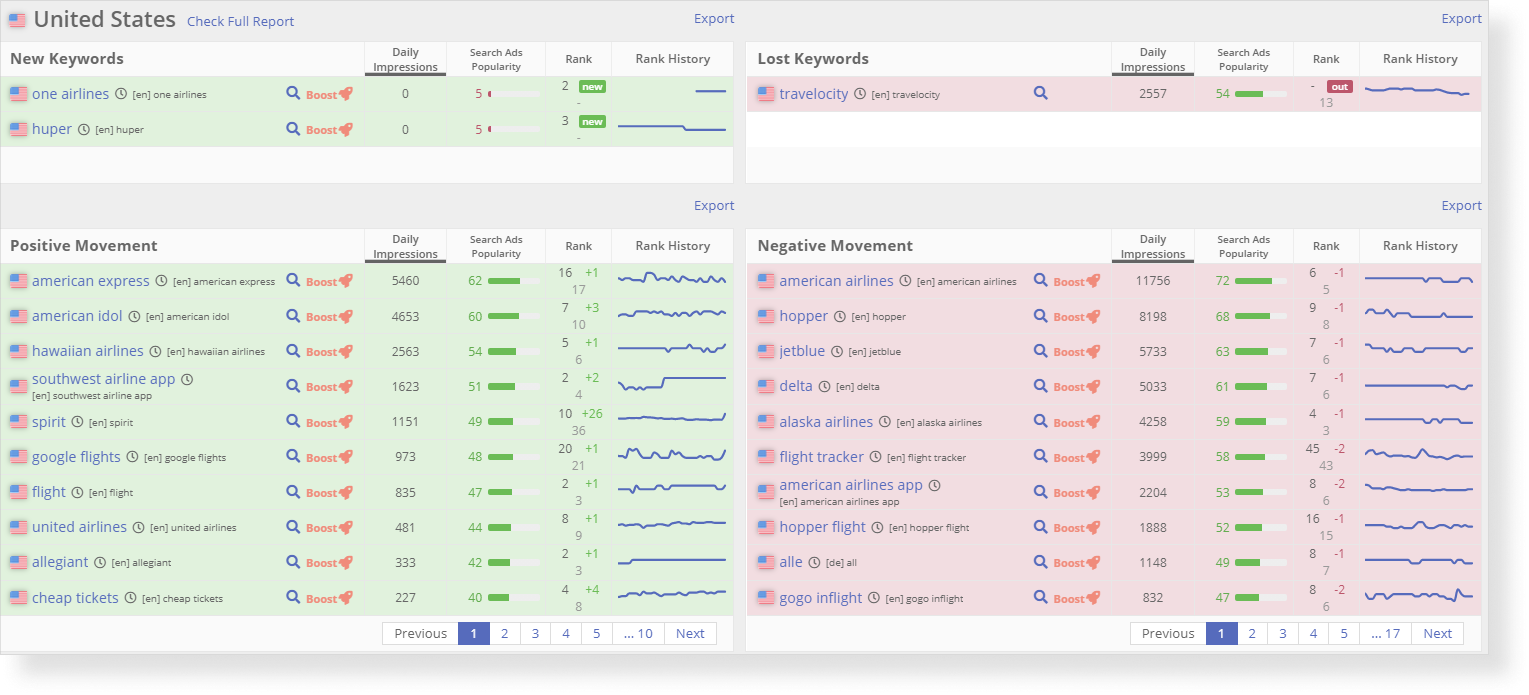Screen dimensions: 1529x695
Task: Click the United States flag icon in header
Action: [17, 20]
